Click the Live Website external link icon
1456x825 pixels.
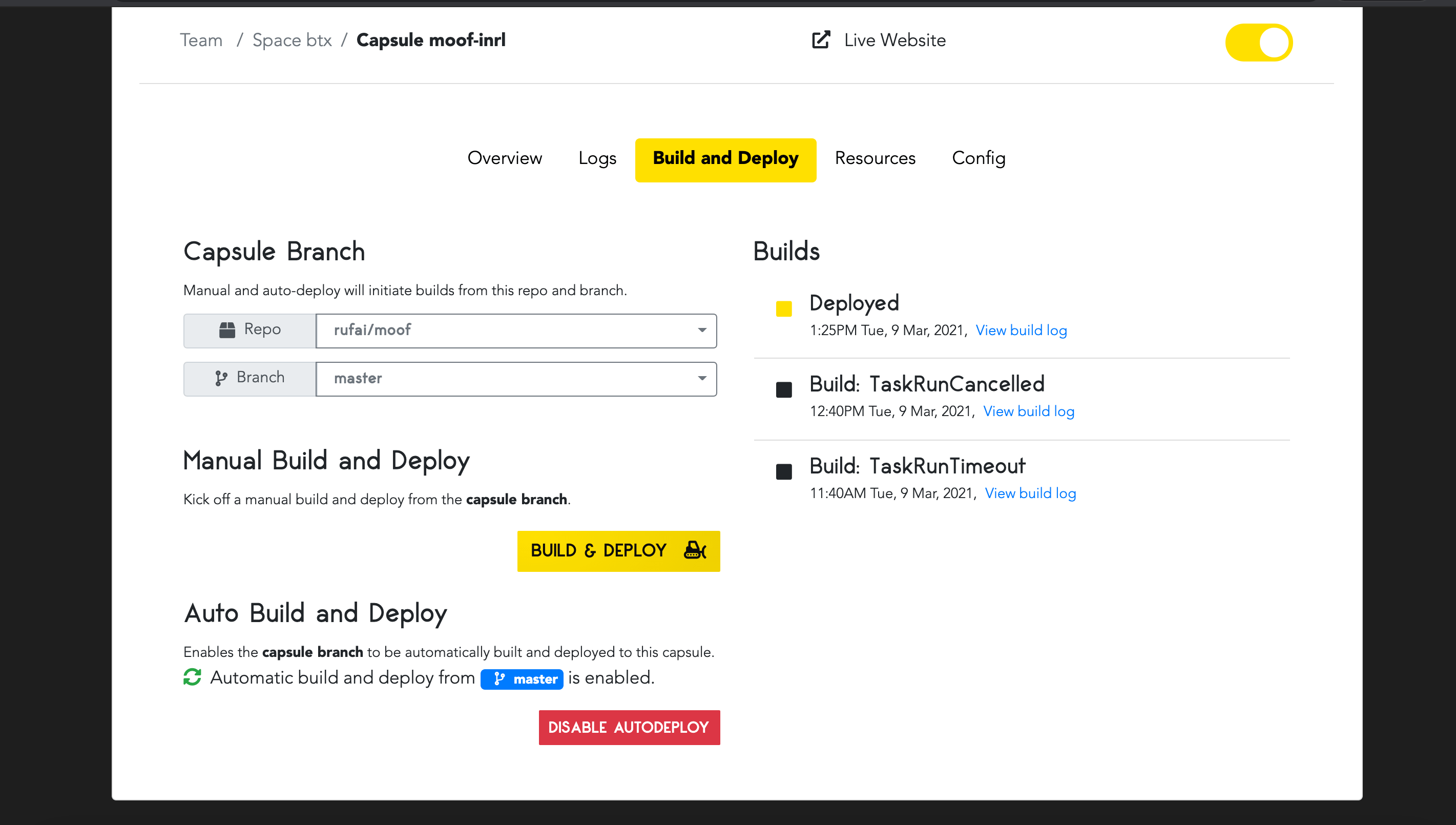820,40
